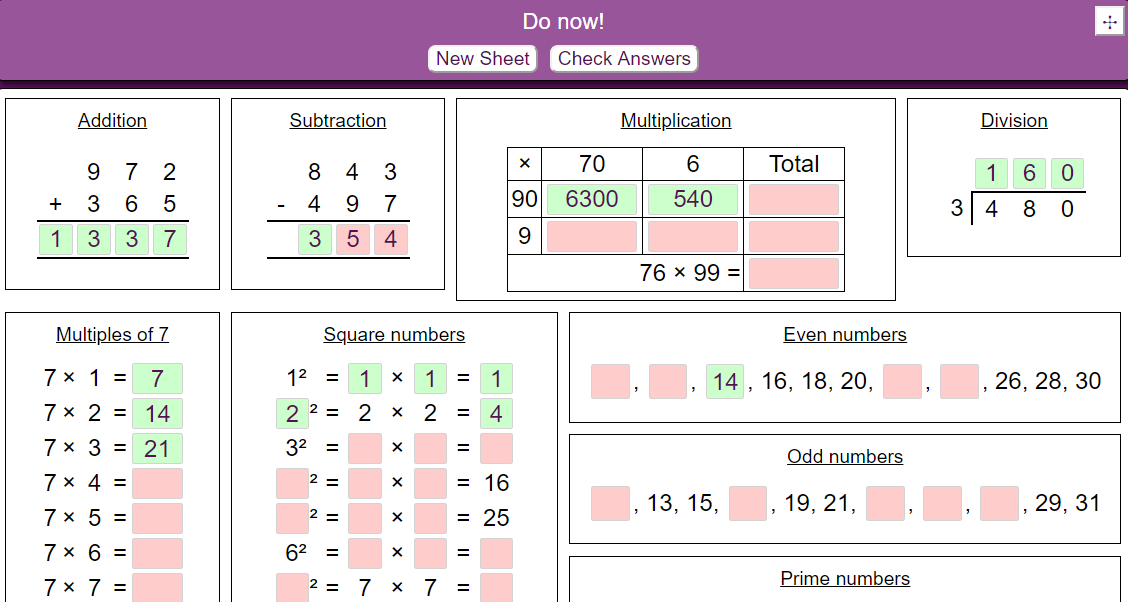Click the multiplication cell showing 6300
1128x602 pixels.
click(592, 199)
